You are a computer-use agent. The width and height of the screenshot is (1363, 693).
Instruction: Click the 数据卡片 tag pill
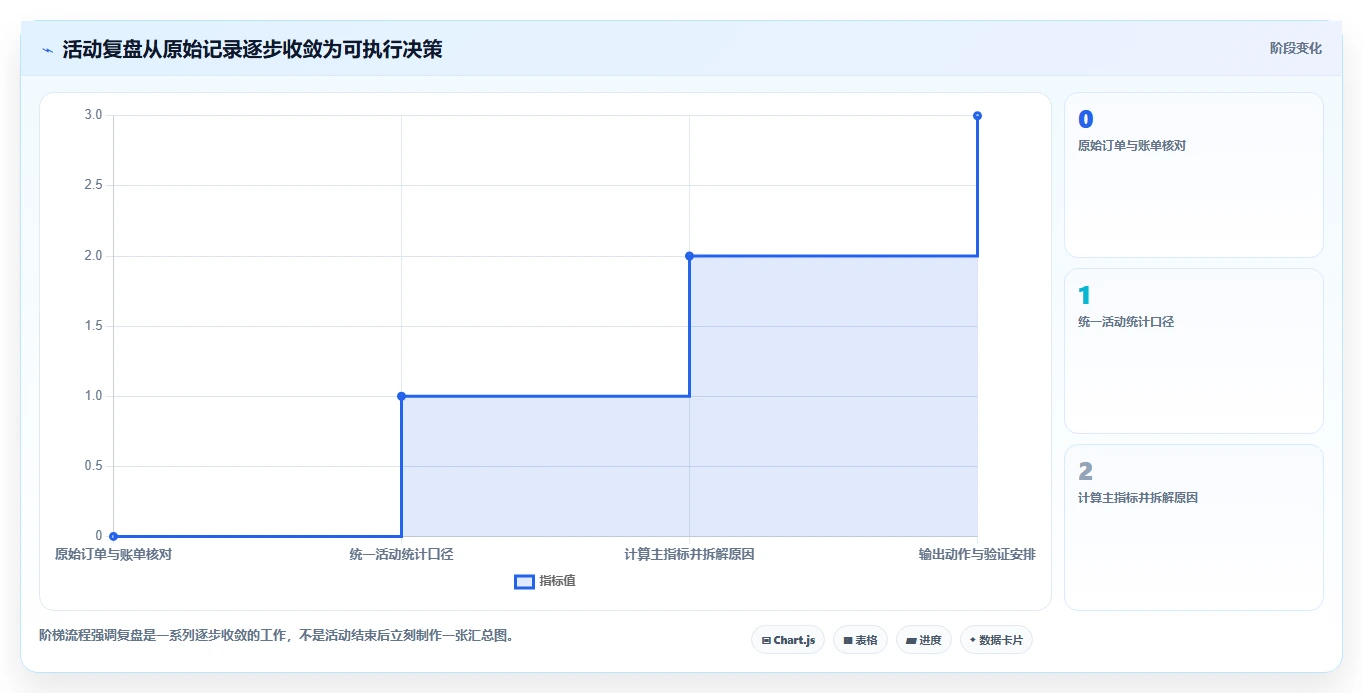point(996,640)
